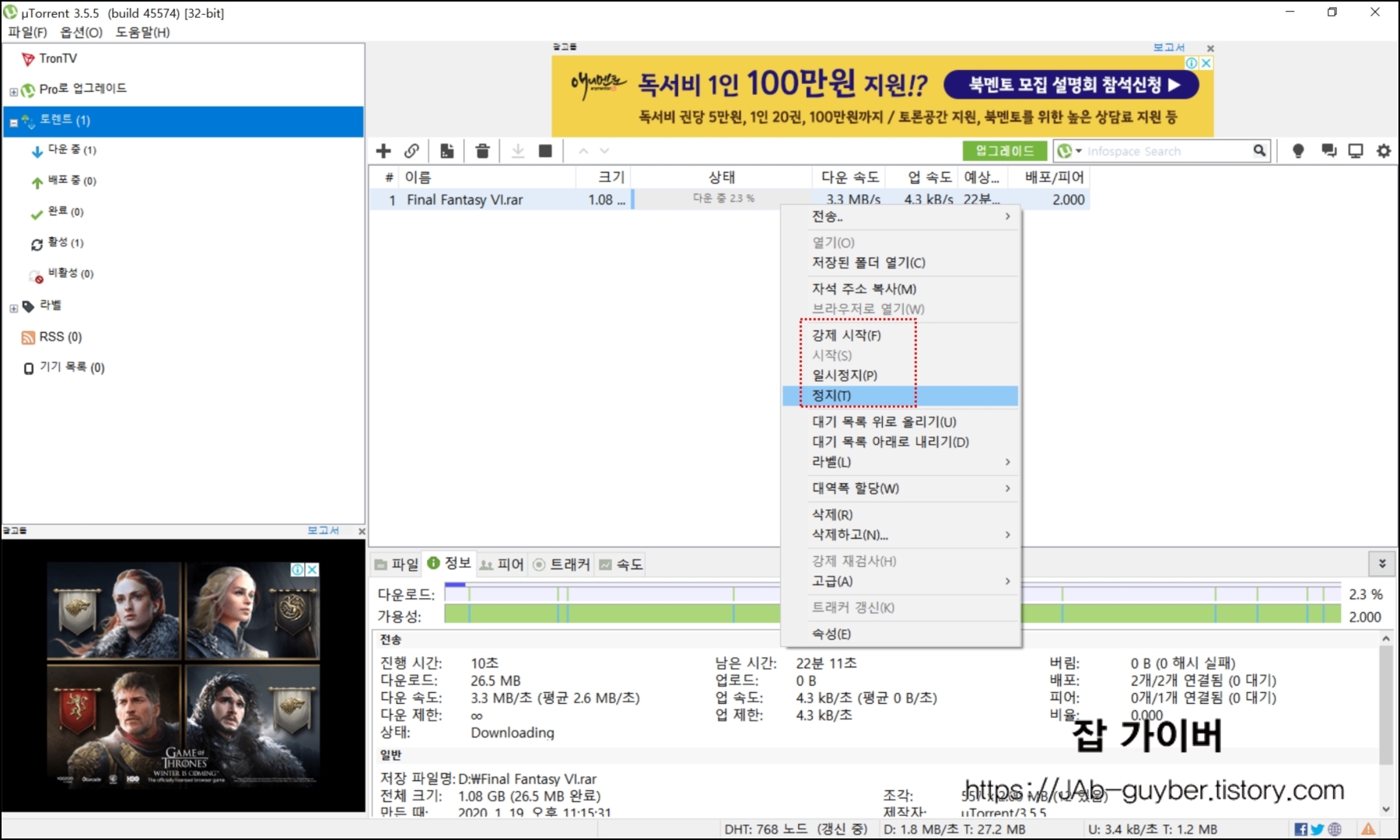Click the globe icon in status bar
This screenshot has height=840, width=1400.
click(x=1335, y=830)
